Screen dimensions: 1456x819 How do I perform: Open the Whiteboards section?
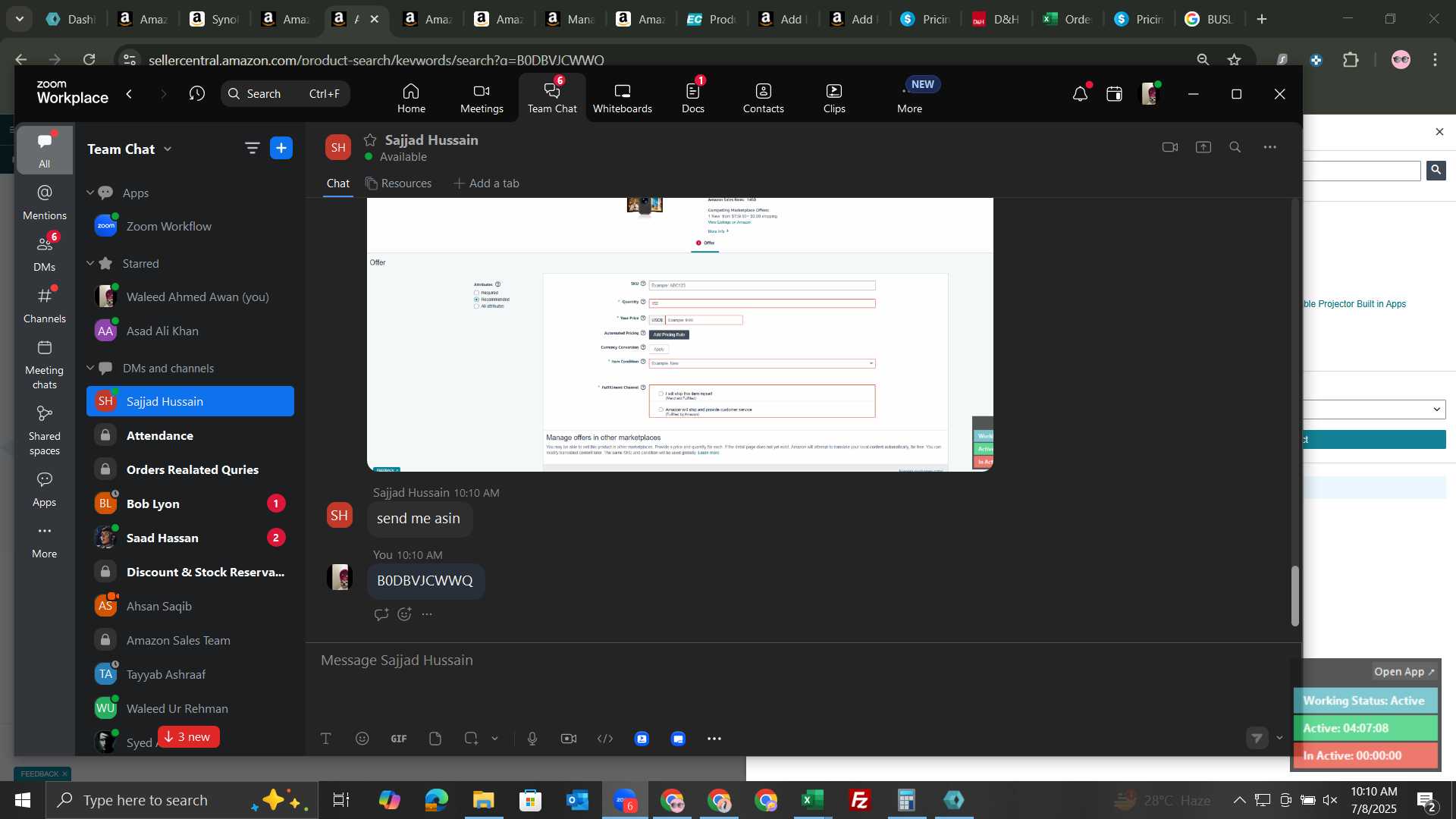point(623,98)
